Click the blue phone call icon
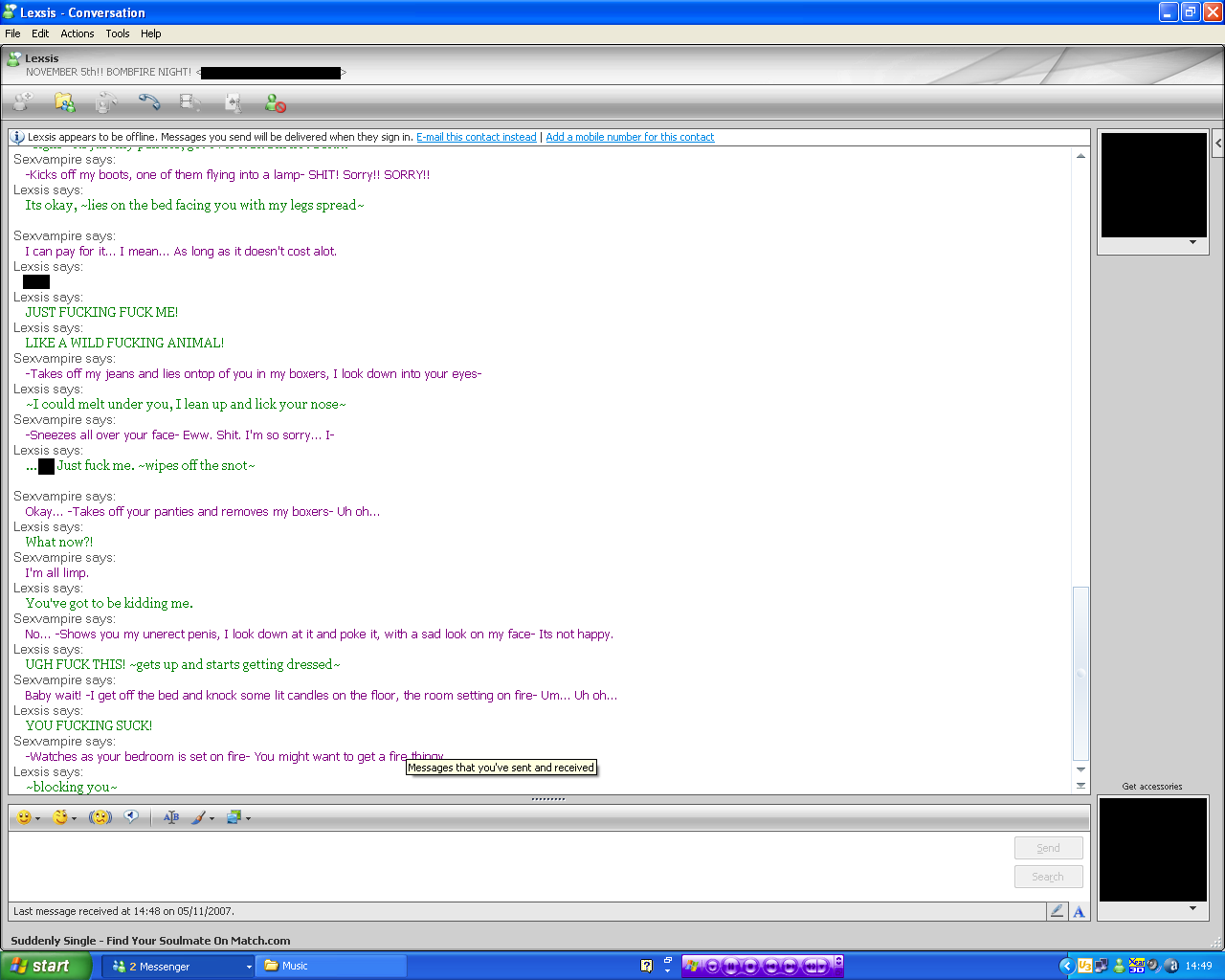The height and width of the screenshot is (980, 1225). tap(148, 101)
